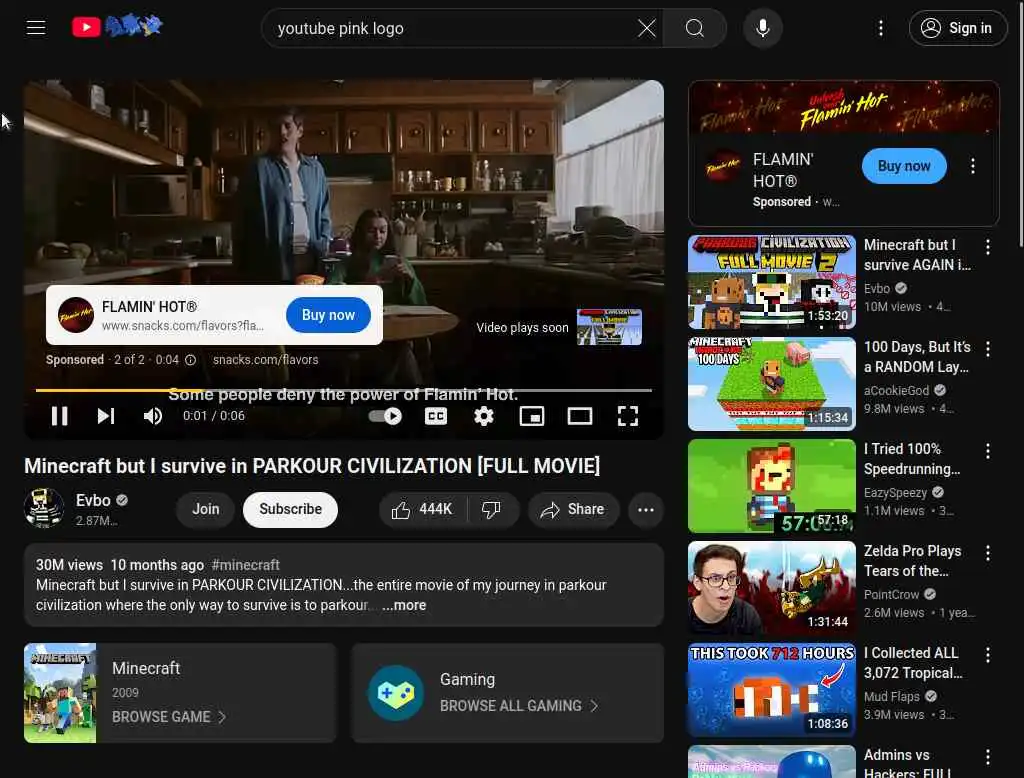Share this video

pyautogui.click(x=573, y=510)
